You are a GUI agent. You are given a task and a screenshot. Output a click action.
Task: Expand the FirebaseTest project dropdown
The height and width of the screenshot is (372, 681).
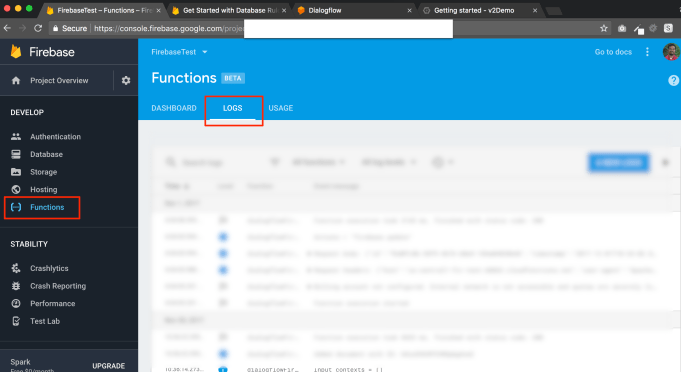179,52
